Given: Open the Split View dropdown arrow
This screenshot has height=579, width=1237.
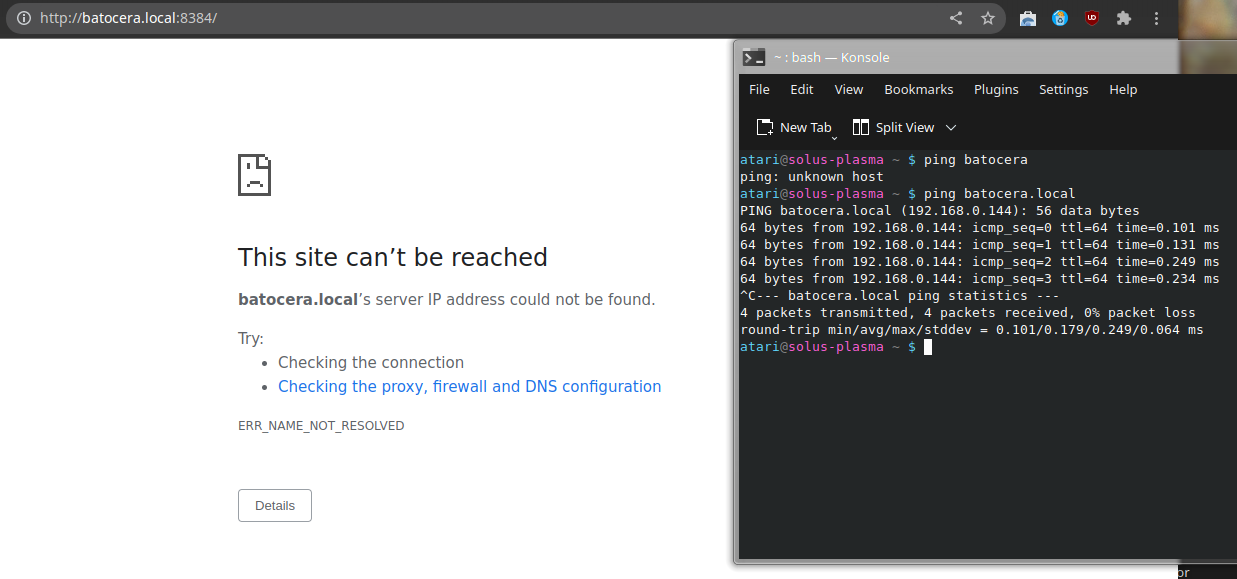Looking at the screenshot, I should click(x=950, y=127).
